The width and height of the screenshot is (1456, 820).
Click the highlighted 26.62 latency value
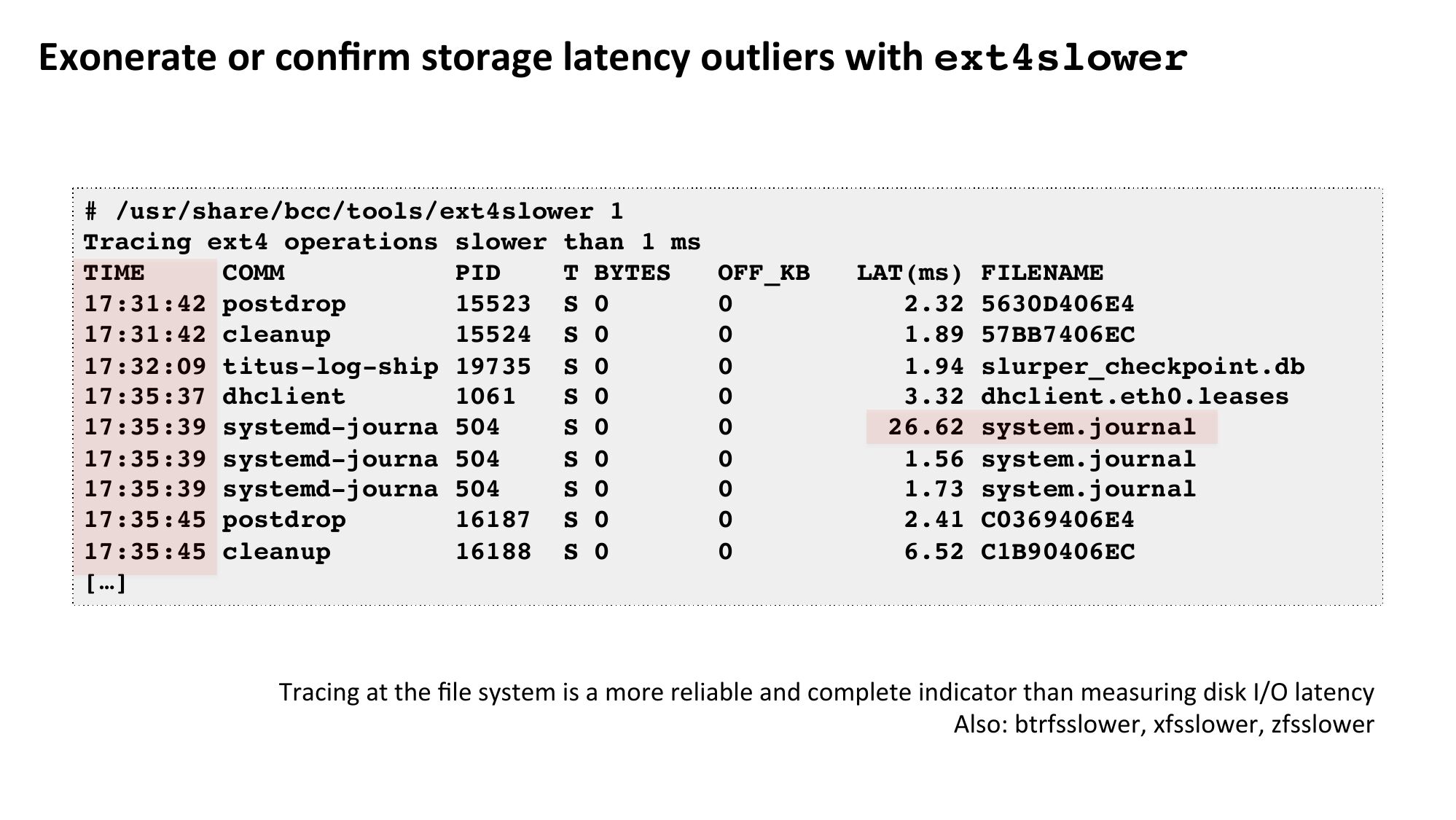click(x=925, y=427)
